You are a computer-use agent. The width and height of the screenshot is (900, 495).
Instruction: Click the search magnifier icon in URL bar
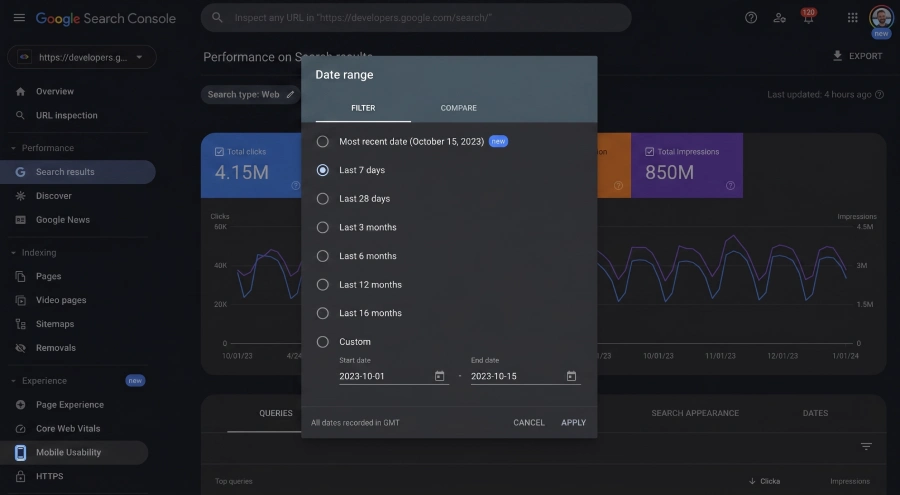pos(217,18)
